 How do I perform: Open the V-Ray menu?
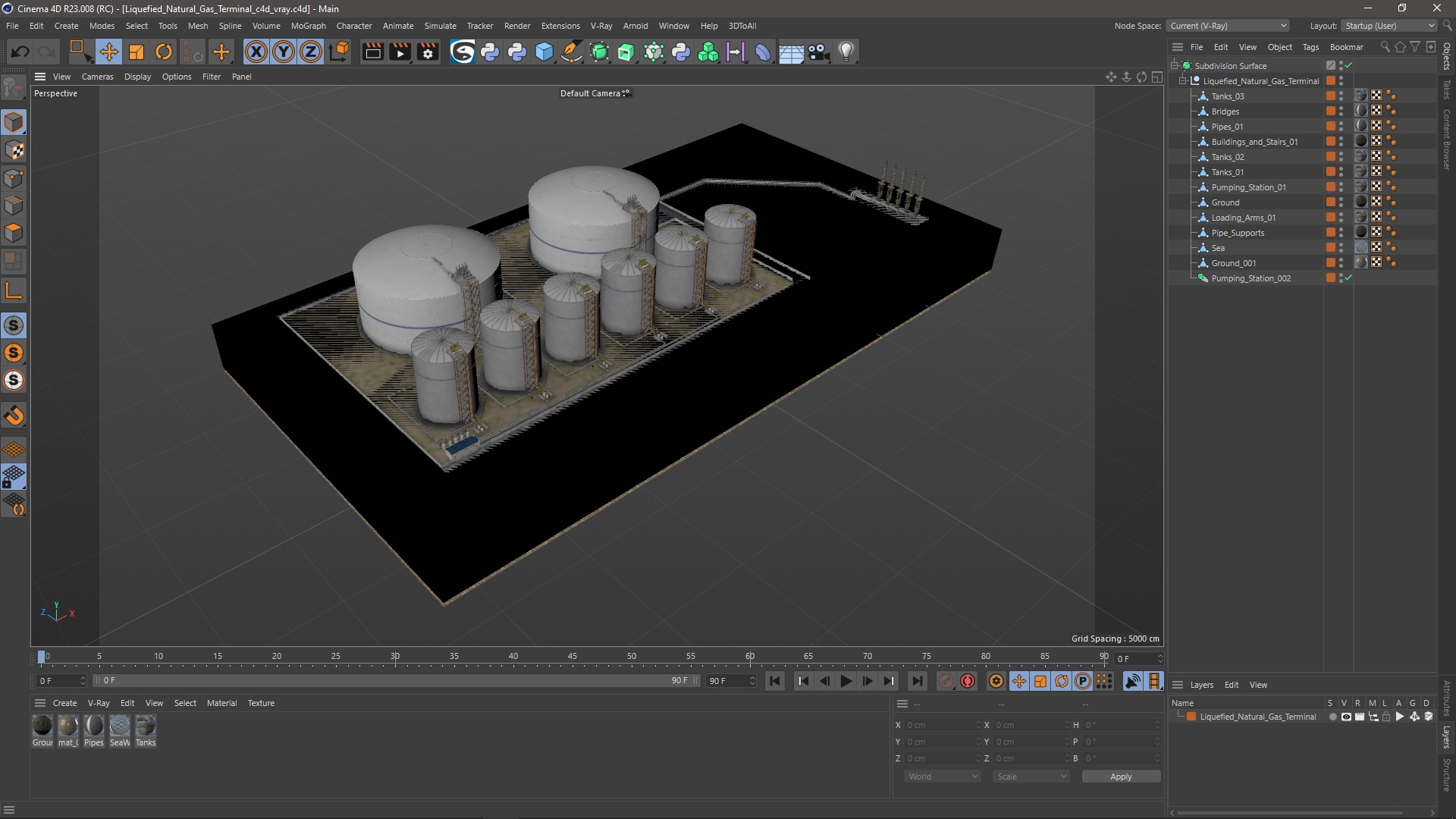click(x=601, y=26)
